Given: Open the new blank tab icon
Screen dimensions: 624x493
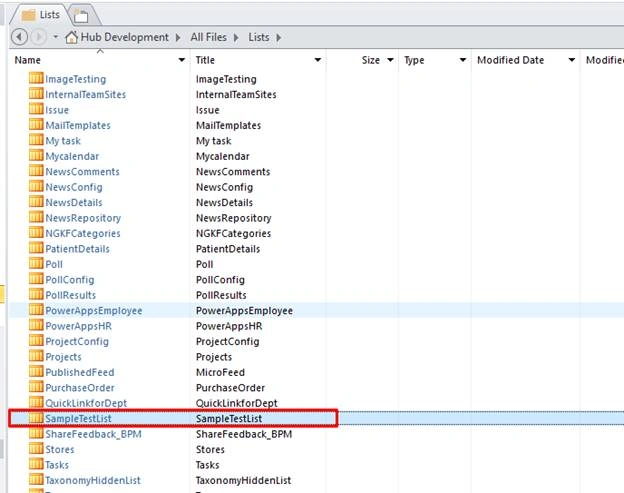Looking at the screenshot, I should pyautogui.click(x=81, y=16).
